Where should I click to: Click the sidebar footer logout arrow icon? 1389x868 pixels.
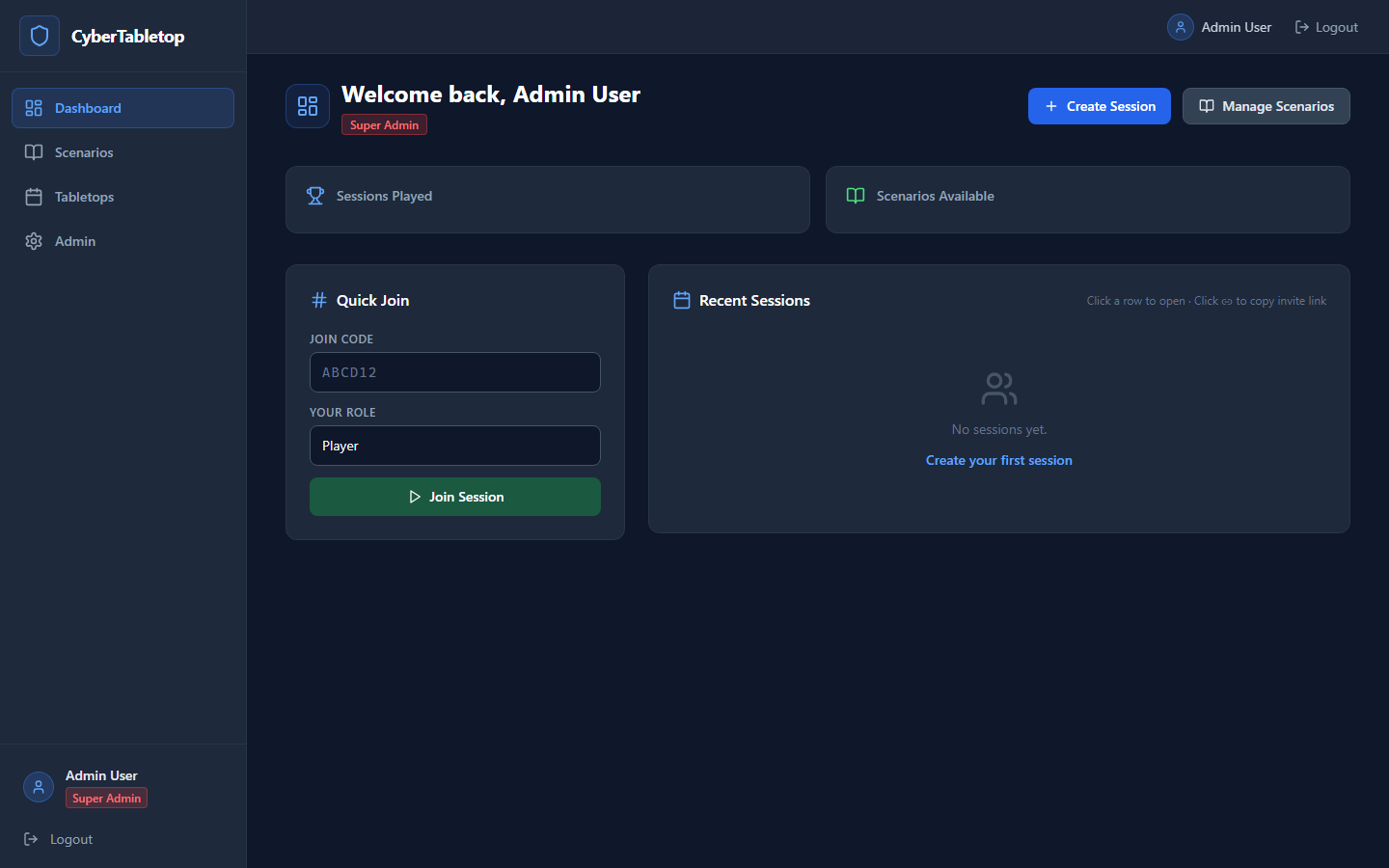click(x=31, y=839)
